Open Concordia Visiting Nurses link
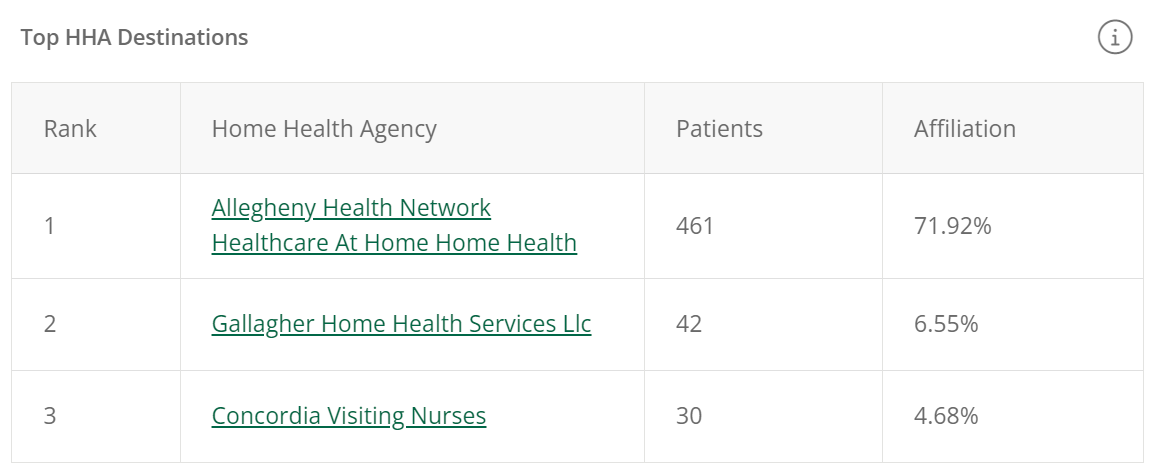Image resolution: width=1154 pixels, height=474 pixels. click(349, 416)
